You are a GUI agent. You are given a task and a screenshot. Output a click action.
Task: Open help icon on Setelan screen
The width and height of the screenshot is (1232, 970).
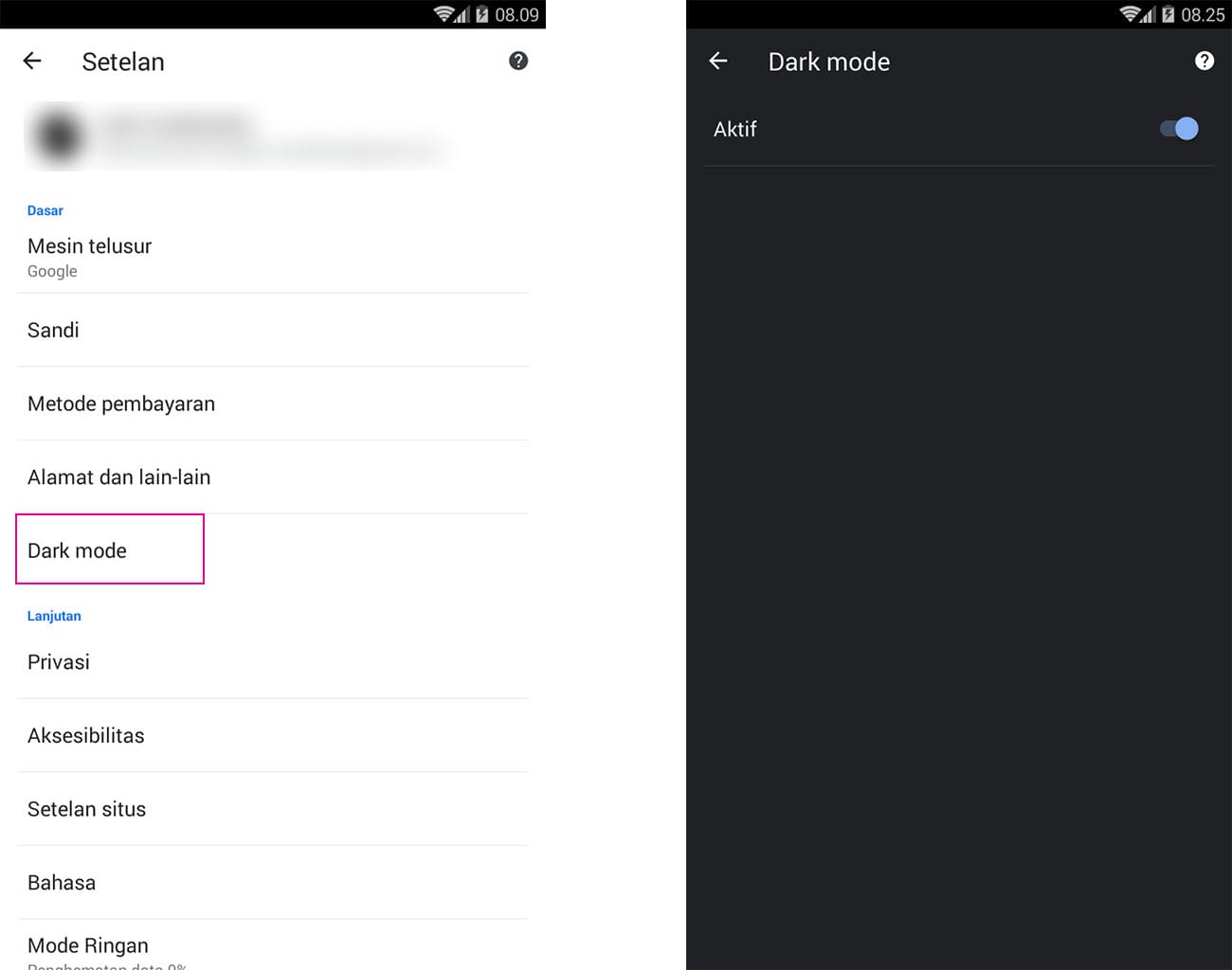point(517,62)
